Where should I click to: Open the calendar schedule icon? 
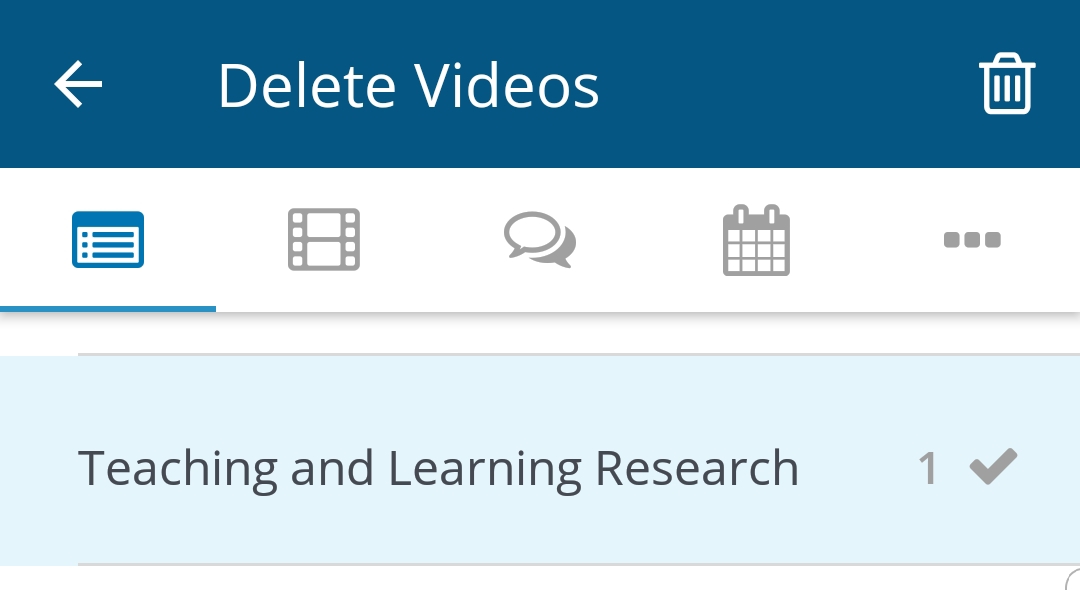(x=756, y=239)
